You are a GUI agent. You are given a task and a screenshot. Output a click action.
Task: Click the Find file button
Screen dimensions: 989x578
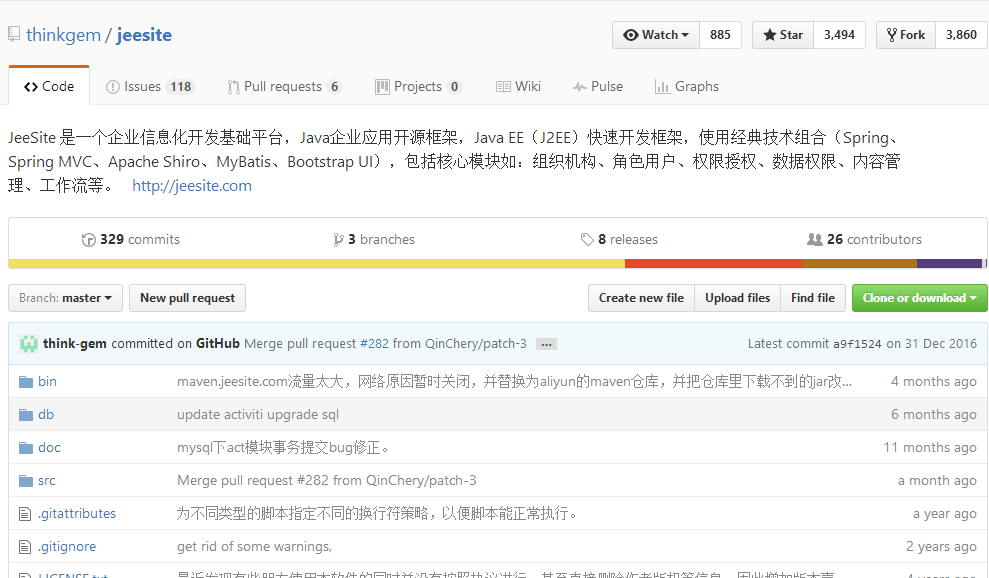(813, 298)
